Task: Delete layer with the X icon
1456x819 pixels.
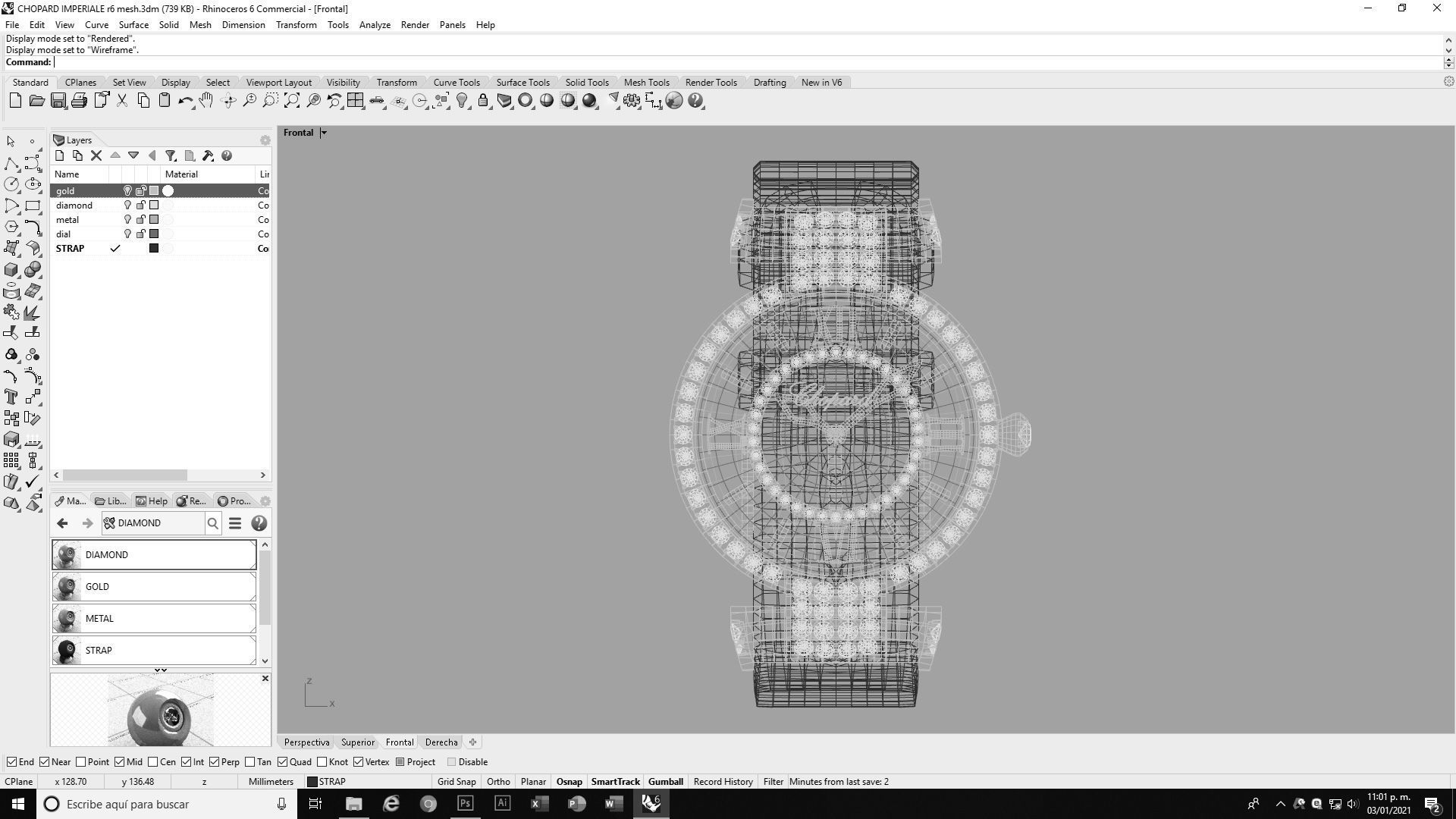Action: point(96,155)
